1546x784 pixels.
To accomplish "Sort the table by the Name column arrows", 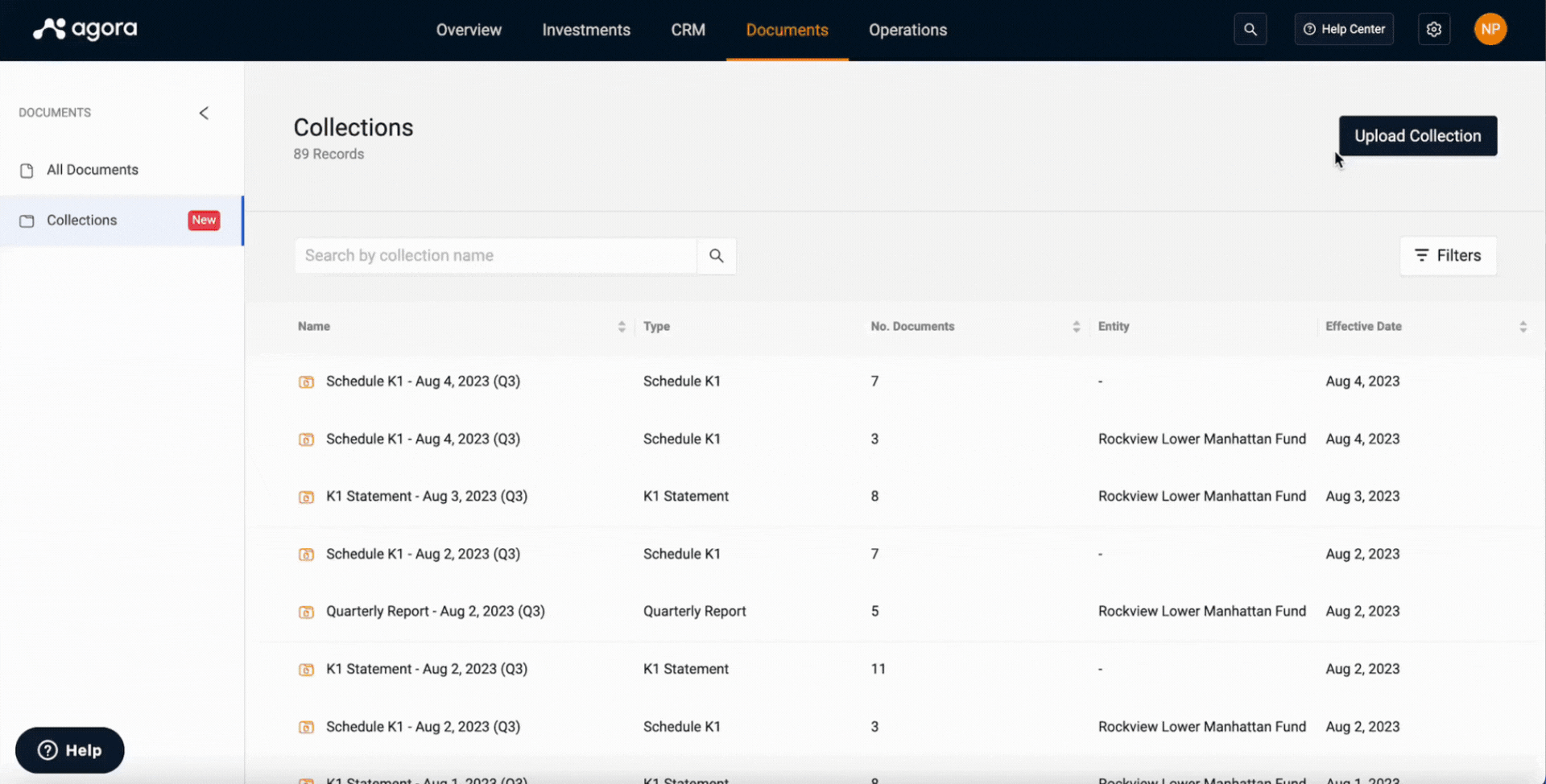I will (622, 327).
